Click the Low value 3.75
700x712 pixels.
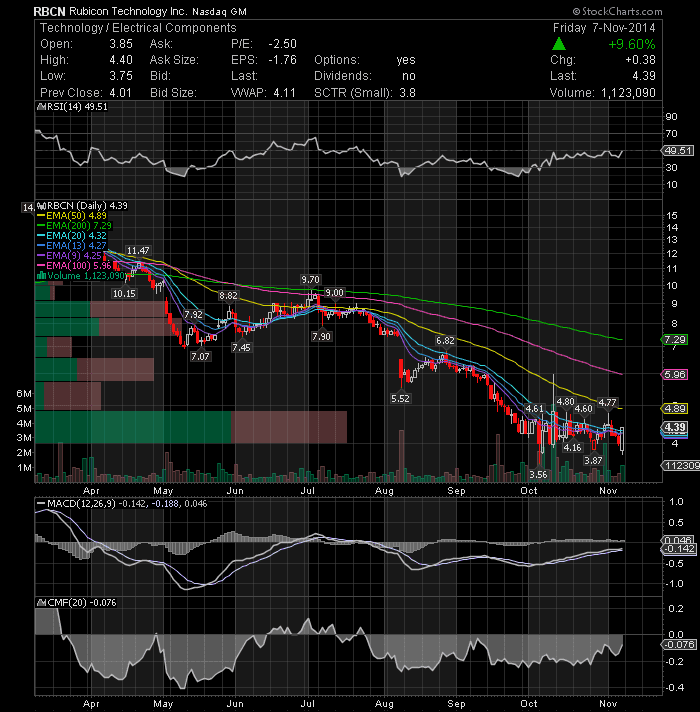point(121,76)
